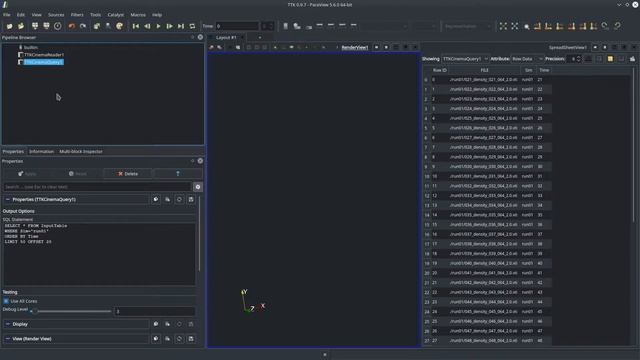
Task: Collapse the View (Render View) section
Action: [x=8, y=339]
